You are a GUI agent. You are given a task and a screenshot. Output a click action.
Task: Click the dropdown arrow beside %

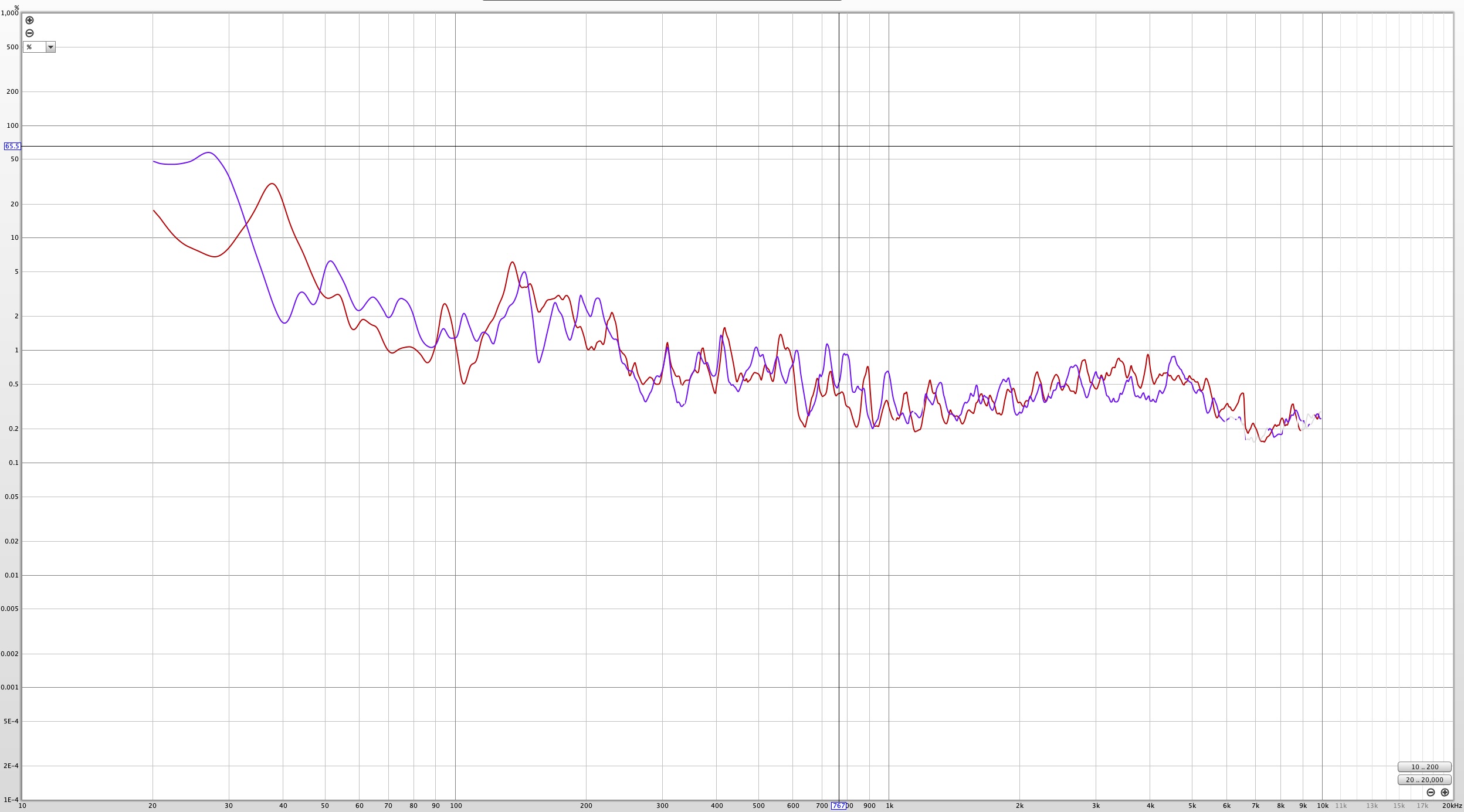point(50,47)
